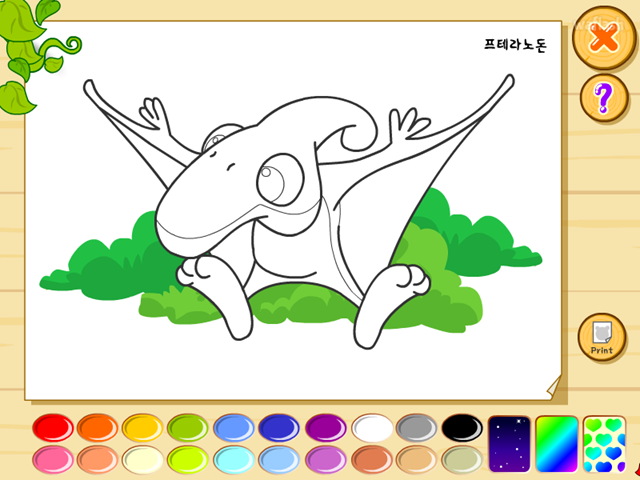The height and width of the screenshot is (480, 640).
Task: Choose the dark blue paint swatch
Action: point(279,427)
